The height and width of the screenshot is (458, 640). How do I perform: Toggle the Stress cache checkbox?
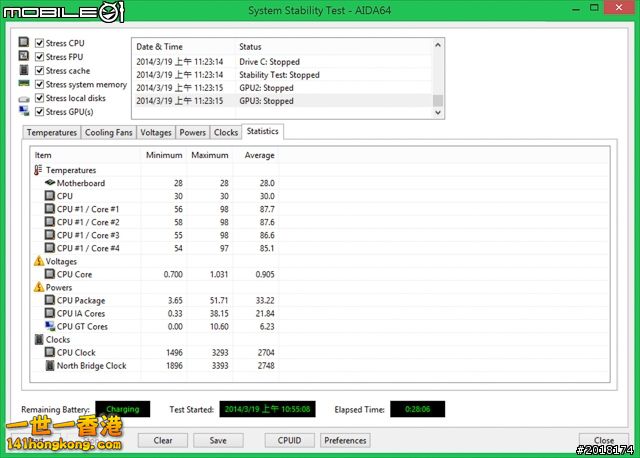coord(40,71)
